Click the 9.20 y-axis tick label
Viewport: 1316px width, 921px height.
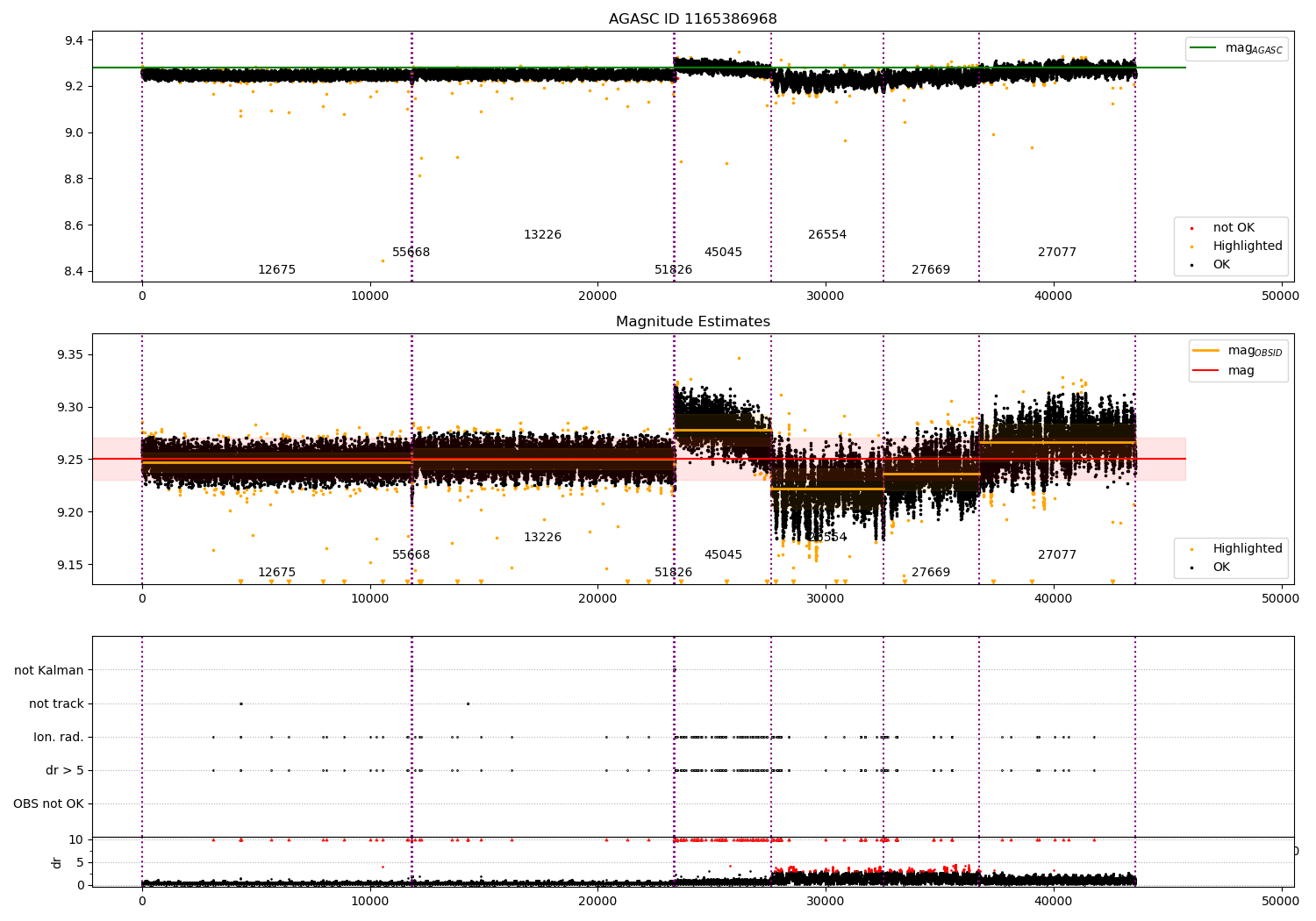click(x=70, y=513)
